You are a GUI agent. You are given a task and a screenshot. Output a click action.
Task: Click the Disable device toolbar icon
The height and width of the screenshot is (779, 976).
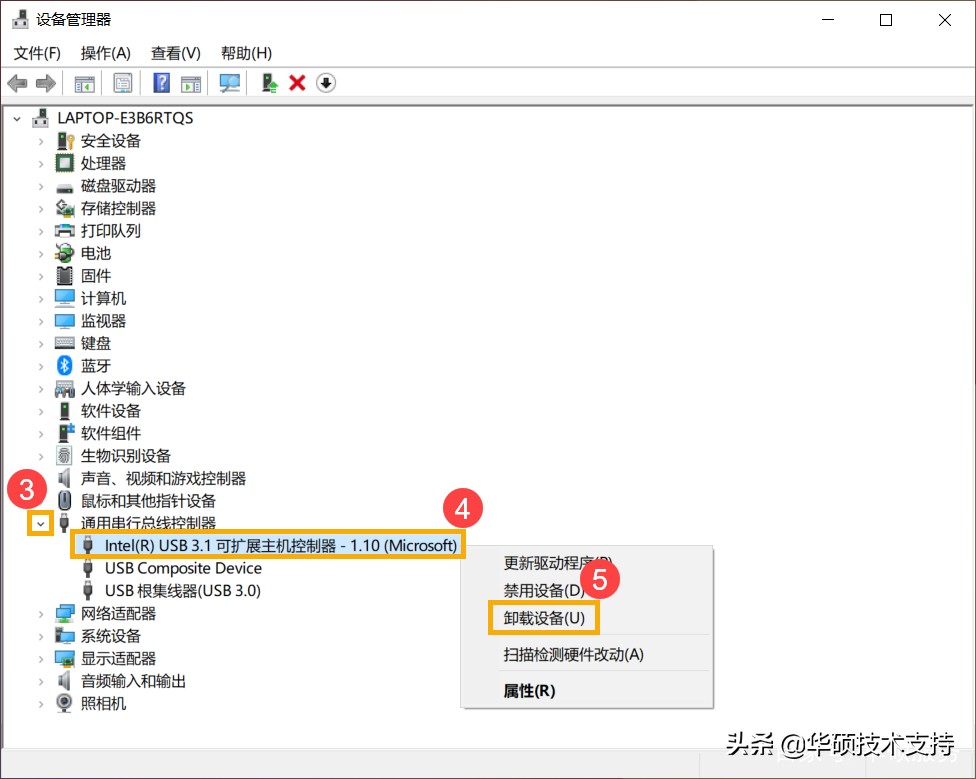click(326, 83)
